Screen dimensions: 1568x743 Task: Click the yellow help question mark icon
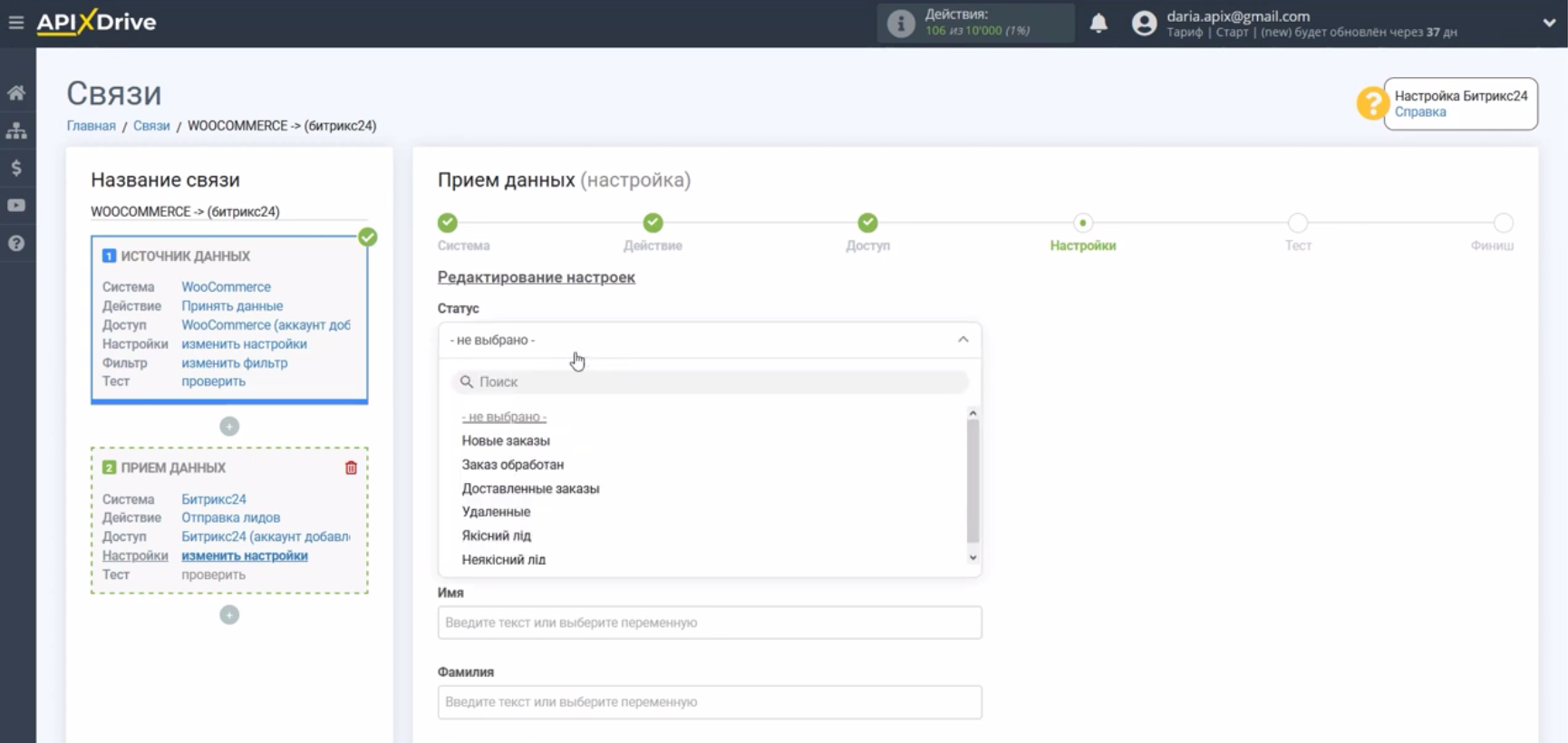click(x=1372, y=102)
